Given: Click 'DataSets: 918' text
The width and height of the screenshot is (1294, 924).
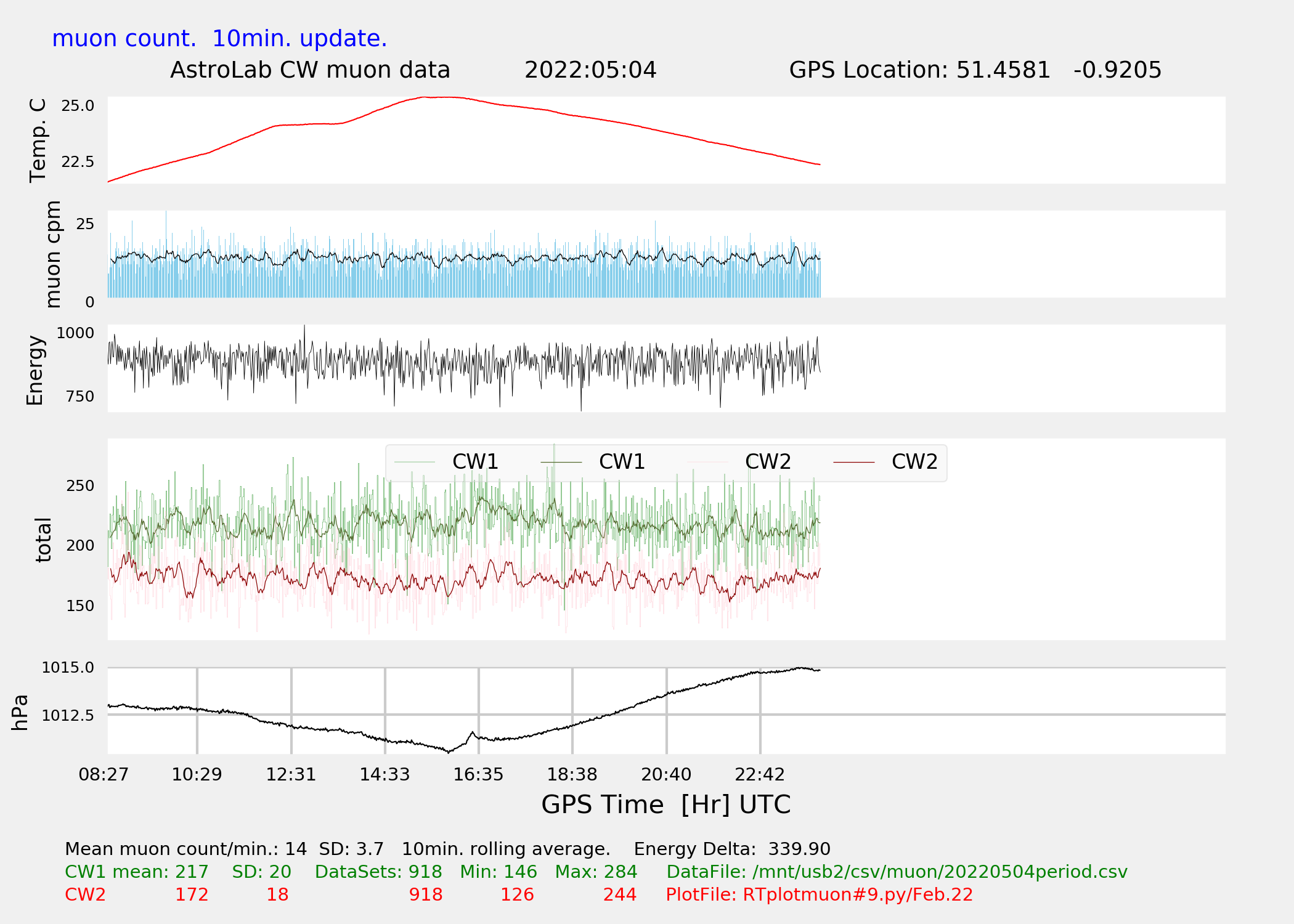Looking at the screenshot, I should 378,872.
